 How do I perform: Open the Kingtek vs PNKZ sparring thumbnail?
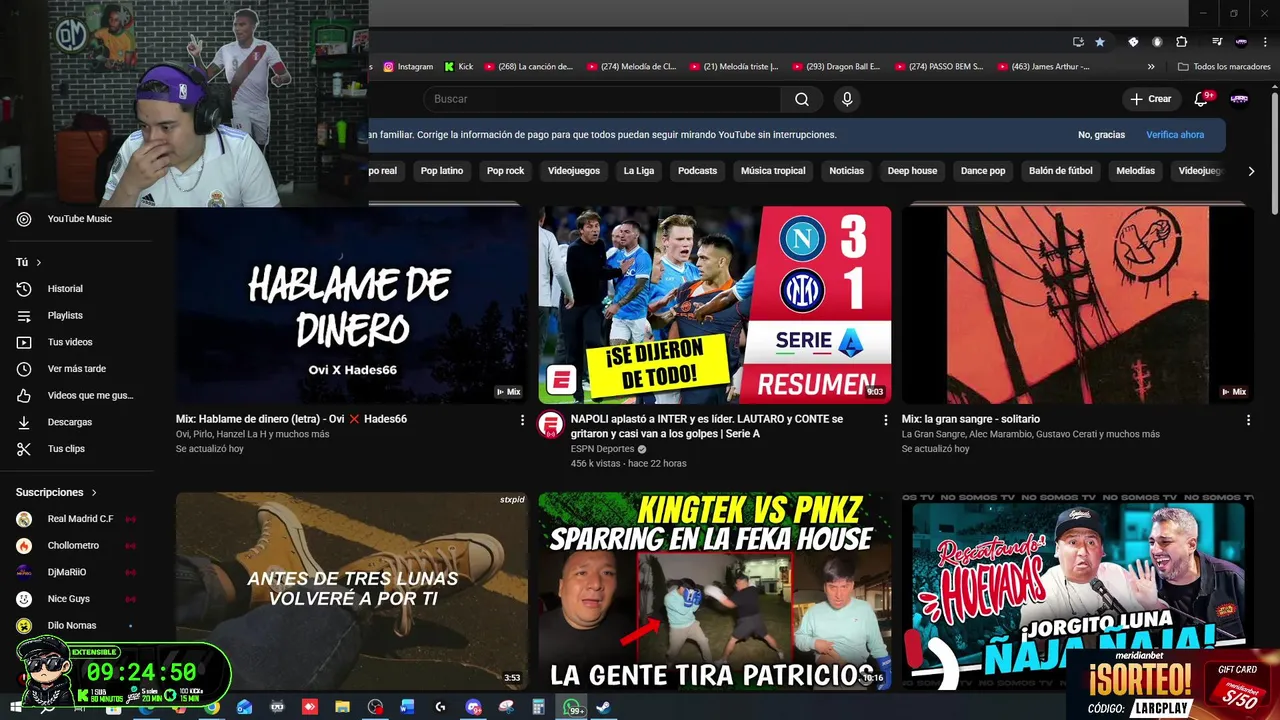coord(715,590)
